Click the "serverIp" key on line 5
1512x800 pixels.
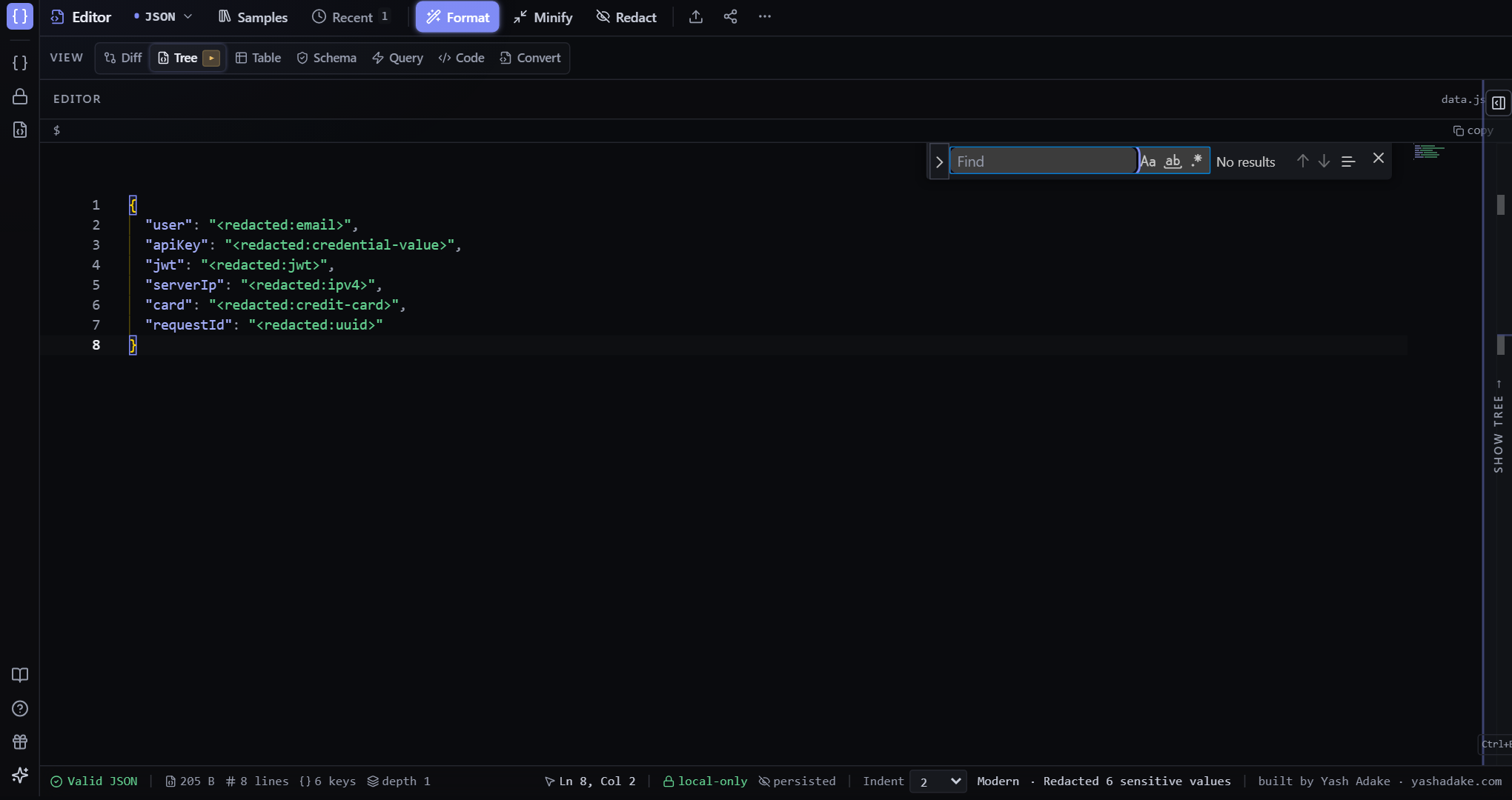tap(185, 284)
